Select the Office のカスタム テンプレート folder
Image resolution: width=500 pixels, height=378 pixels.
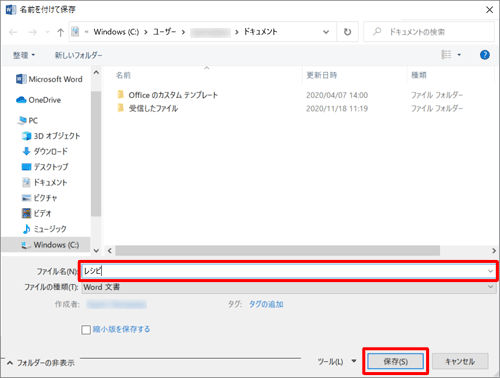click(168, 95)
